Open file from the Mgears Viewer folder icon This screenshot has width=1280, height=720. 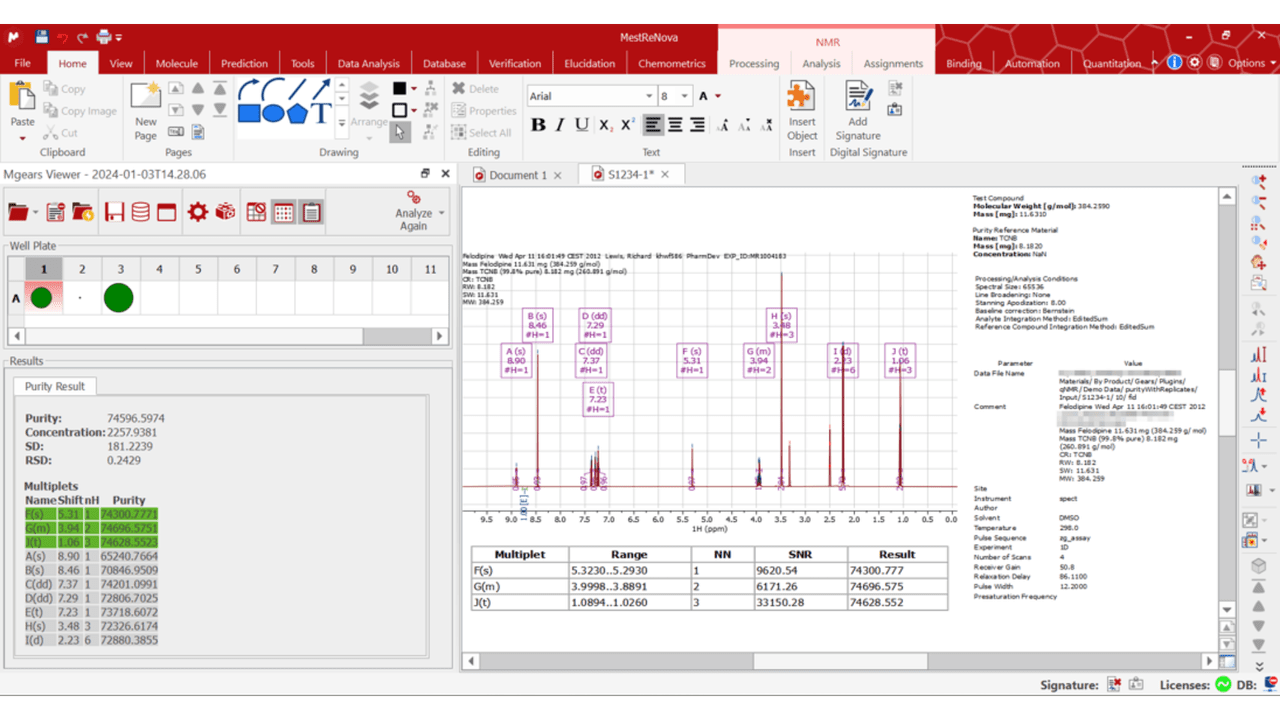pyautogui.click(x=18, y=212)
